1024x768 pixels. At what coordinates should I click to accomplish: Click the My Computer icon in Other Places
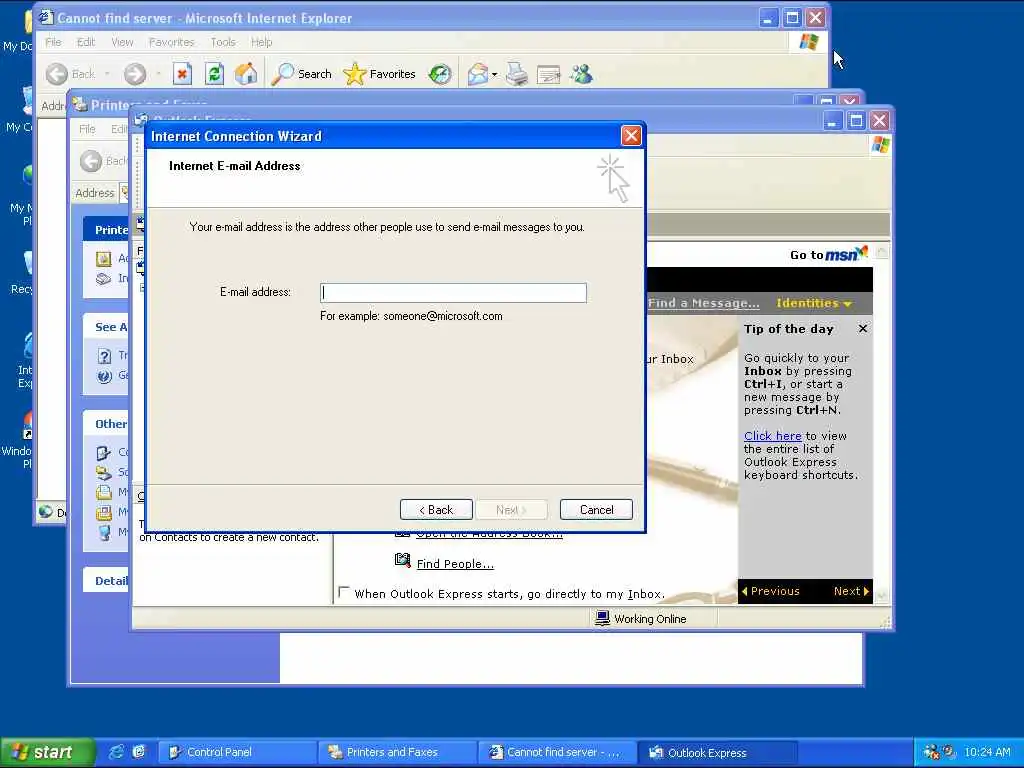coord(104,532)
